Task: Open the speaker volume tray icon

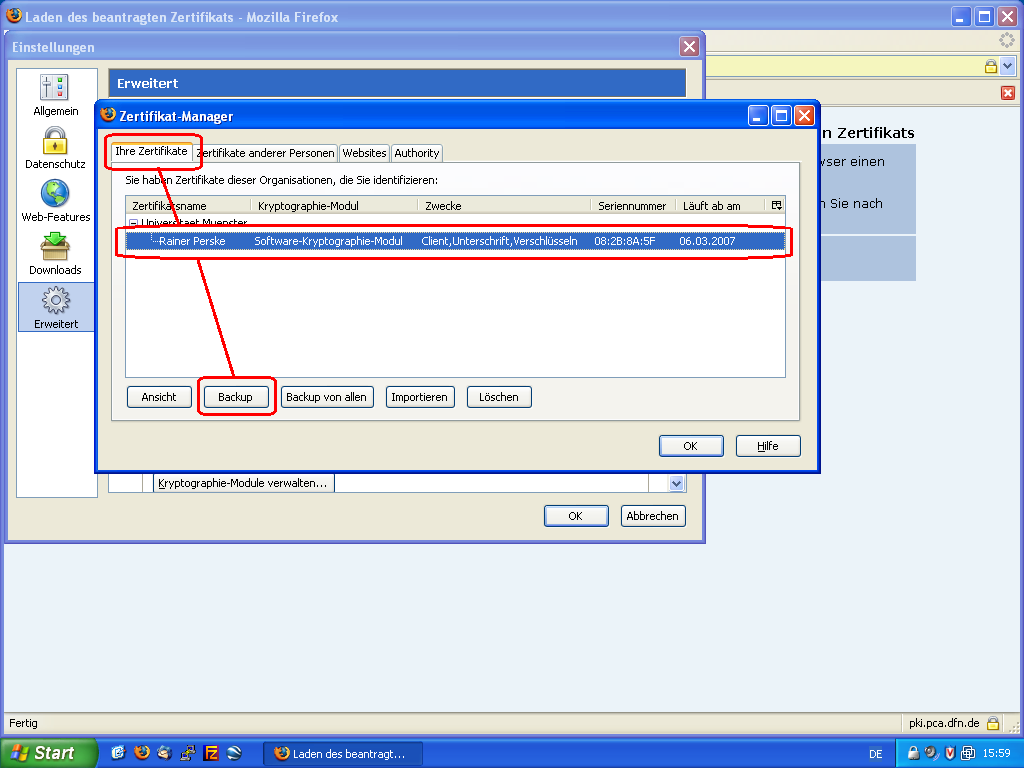Action: (931, 753)
